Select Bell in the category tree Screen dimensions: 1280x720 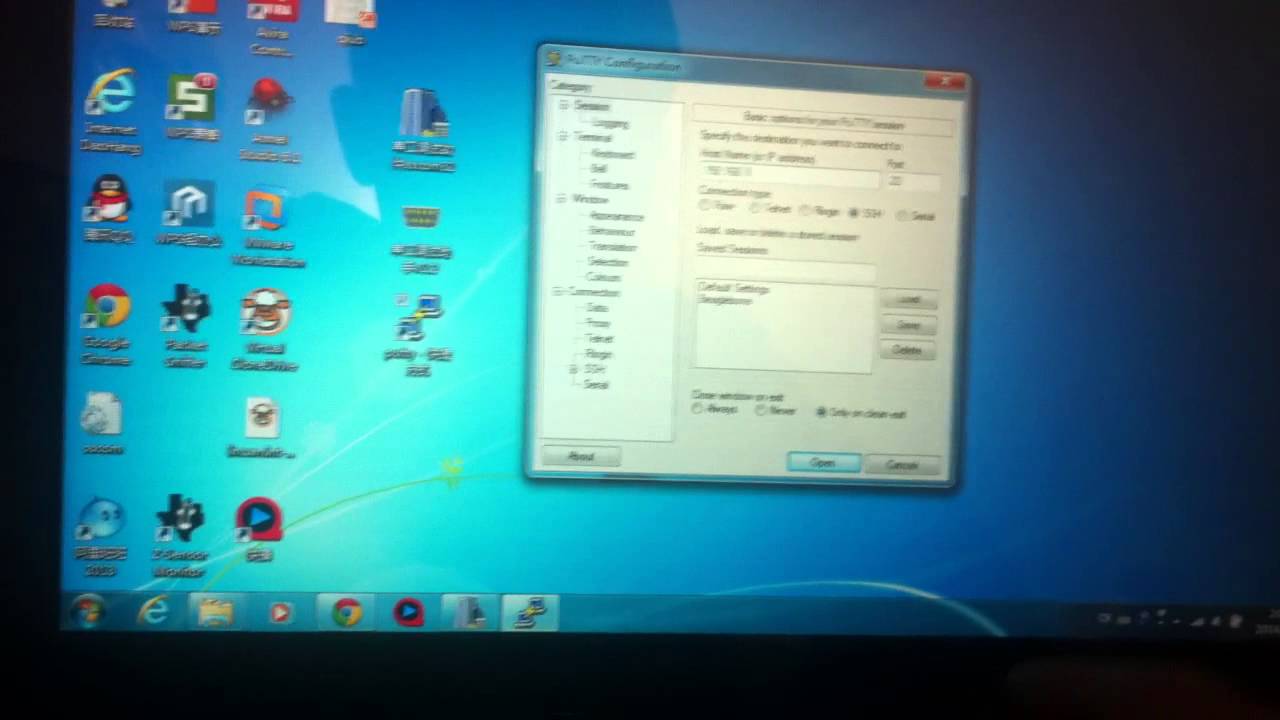point(599,169)
